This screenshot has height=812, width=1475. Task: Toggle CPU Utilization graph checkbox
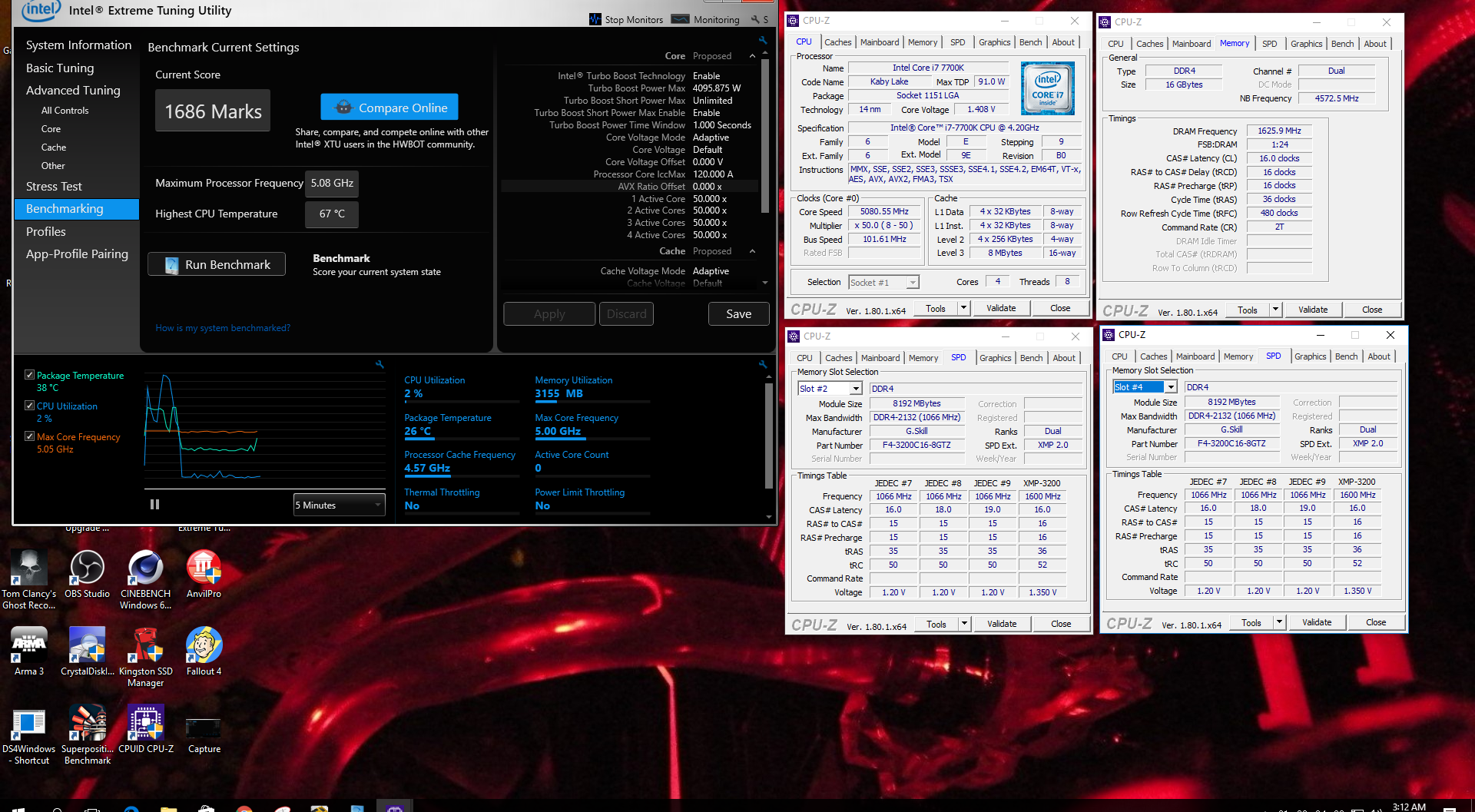click(x=29, y=406)
